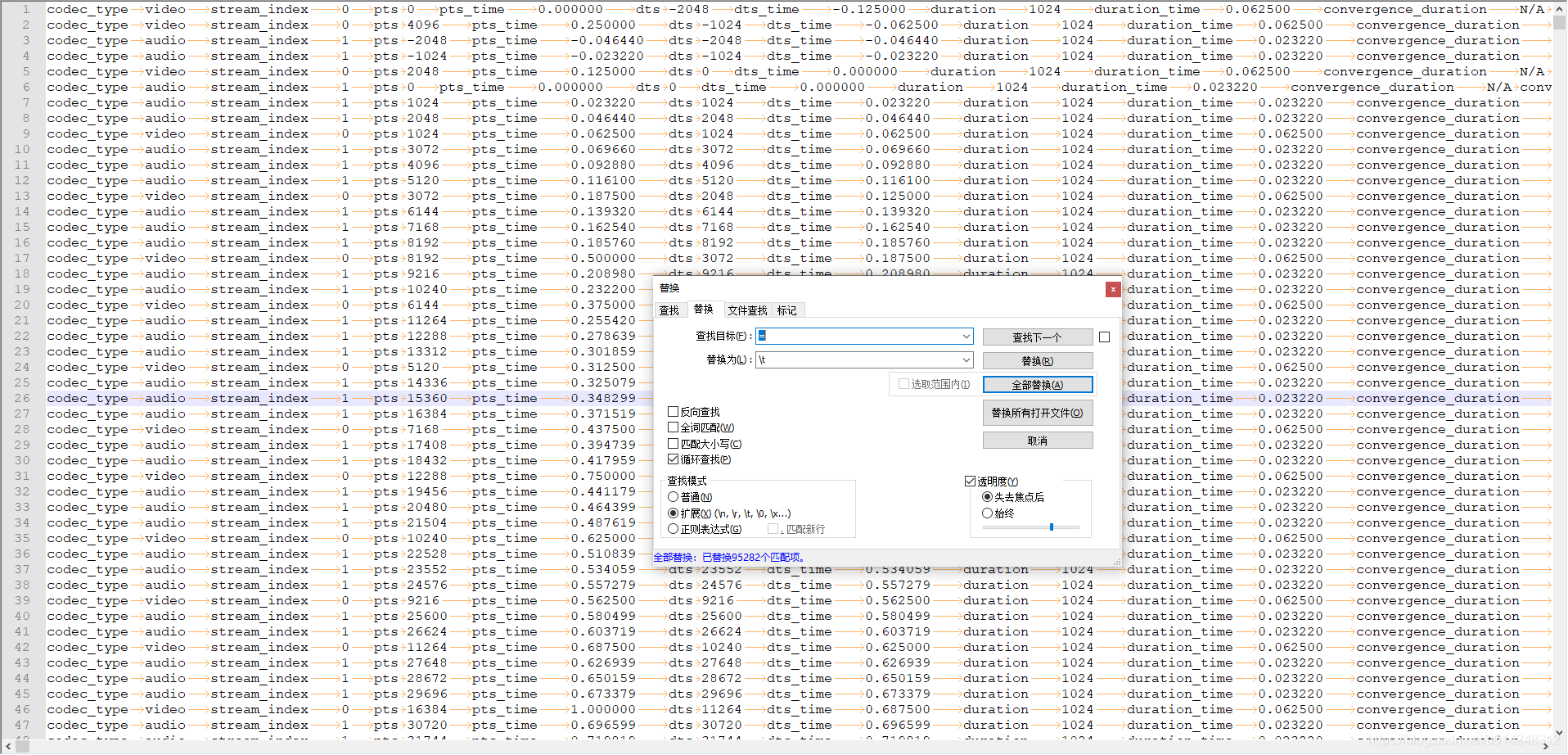Click the truncated 'conv' text on line 6
1568x755 pixels.
click(x=1535, y=88)
